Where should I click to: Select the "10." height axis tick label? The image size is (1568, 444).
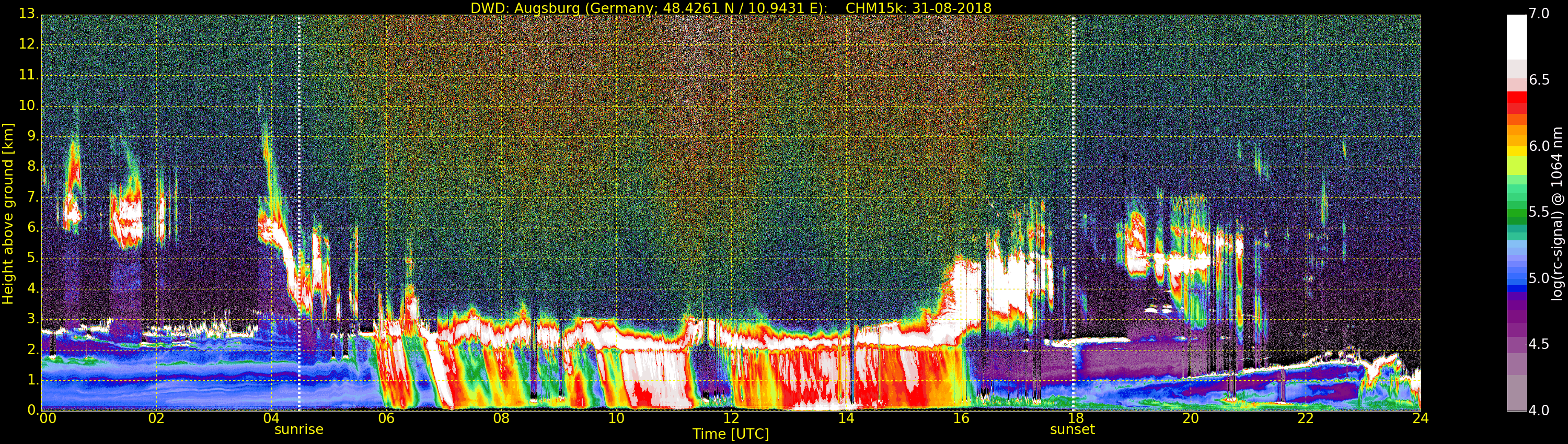coord(29,105)
